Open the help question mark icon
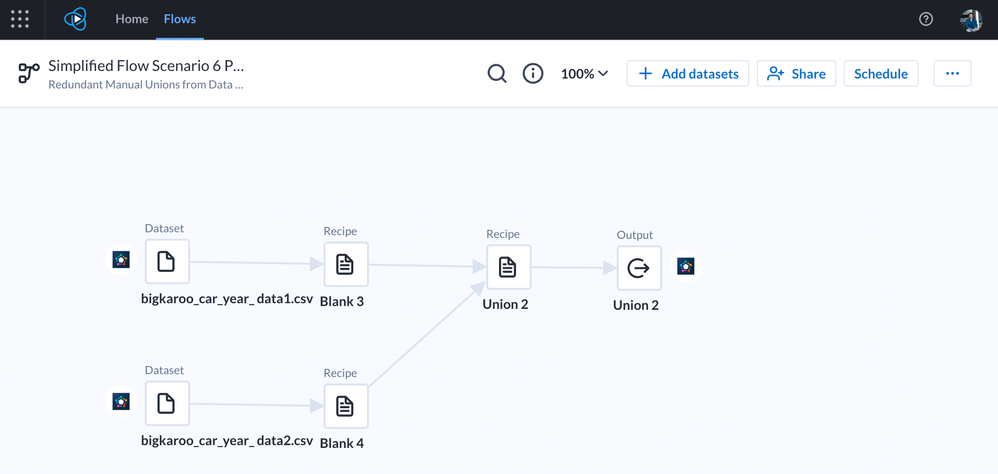998x474 pixels. click(926, 19)
